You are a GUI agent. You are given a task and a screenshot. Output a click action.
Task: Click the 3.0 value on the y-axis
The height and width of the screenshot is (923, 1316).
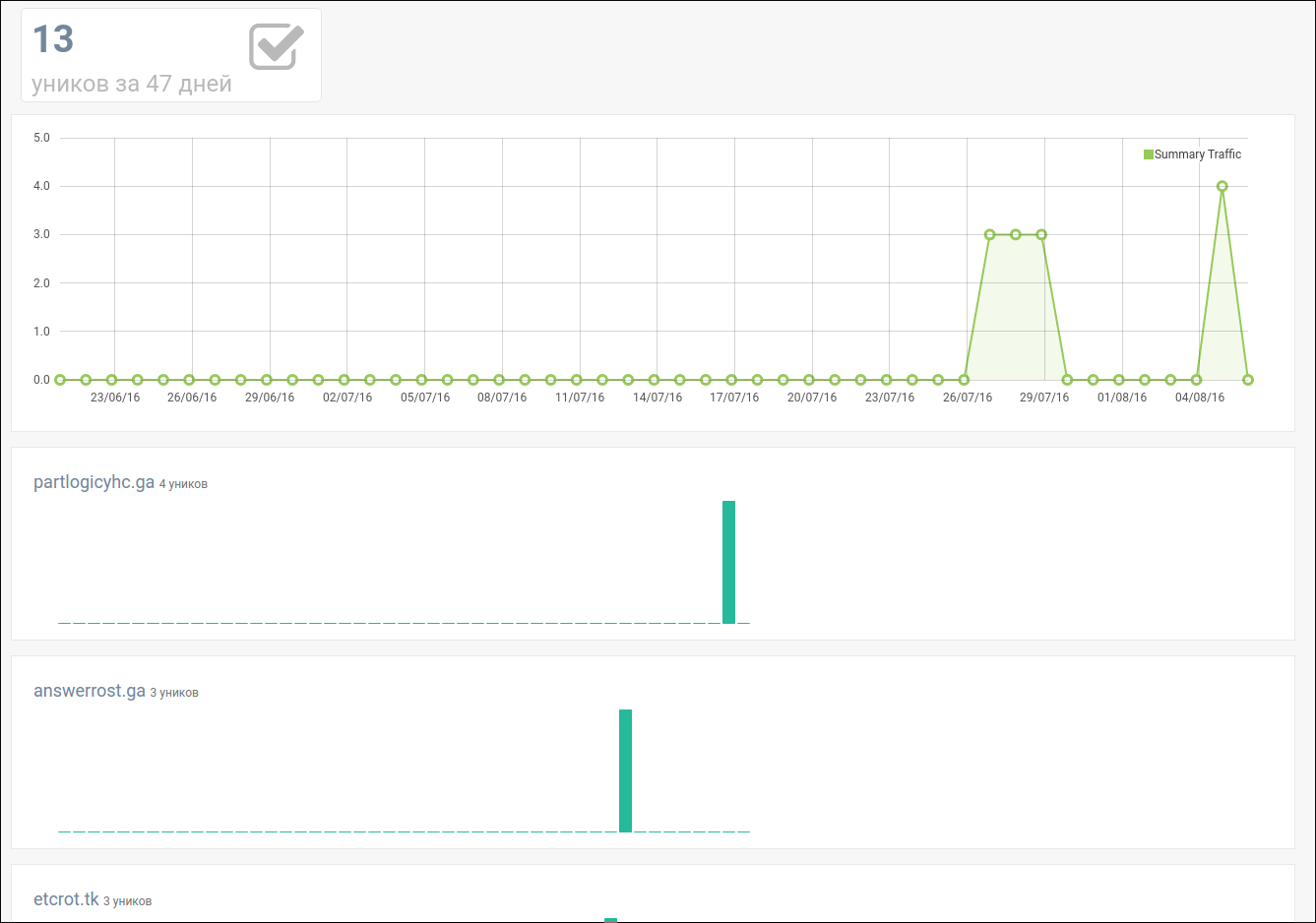[x=41, y=234]
